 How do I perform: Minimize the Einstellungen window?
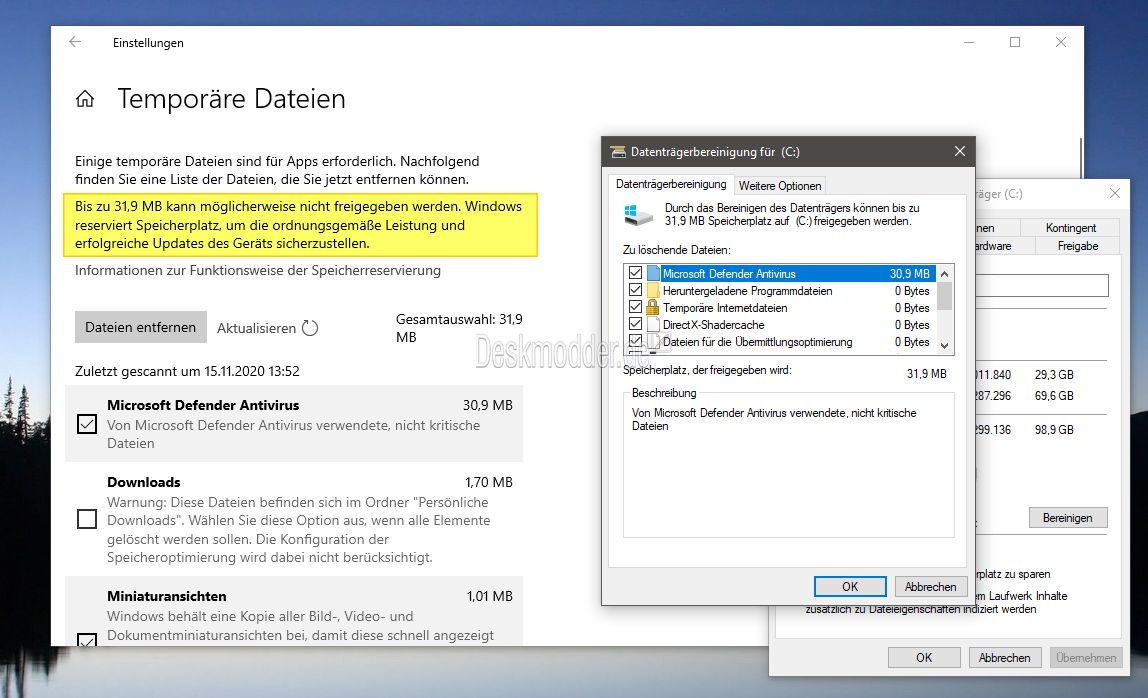pos(969,42)
